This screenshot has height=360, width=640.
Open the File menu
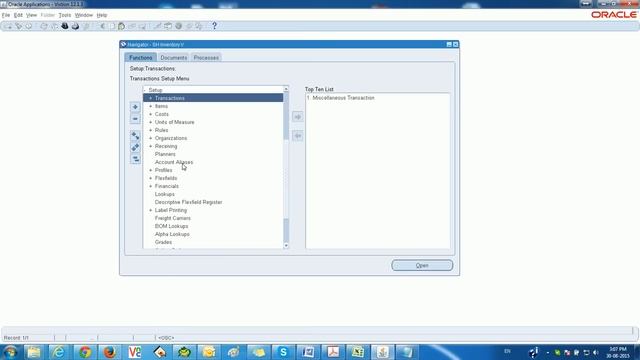[x=6, y=15]
